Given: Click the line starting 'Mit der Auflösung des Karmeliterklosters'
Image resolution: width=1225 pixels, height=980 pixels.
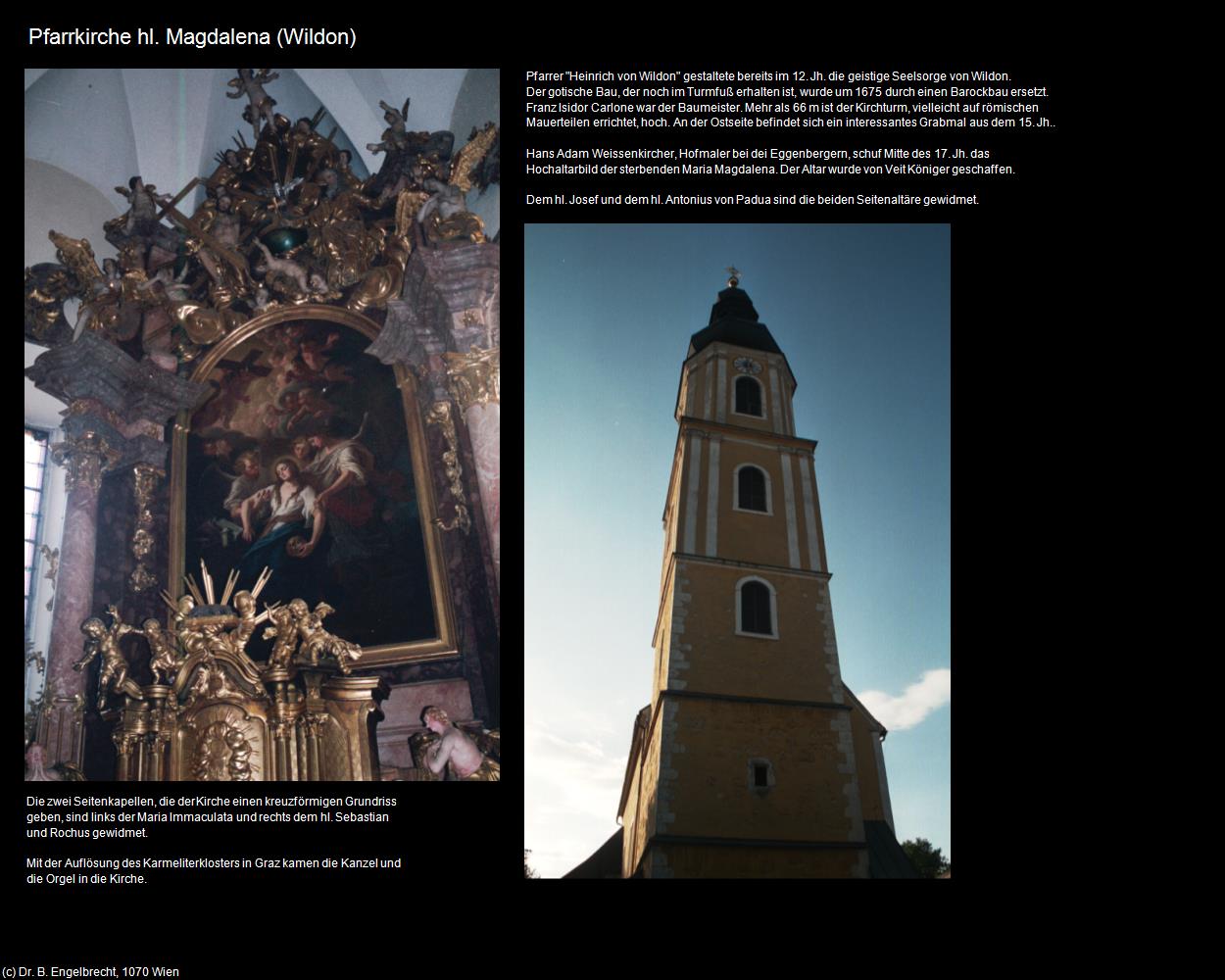Looking at the screenshot, I should (214, 863).
